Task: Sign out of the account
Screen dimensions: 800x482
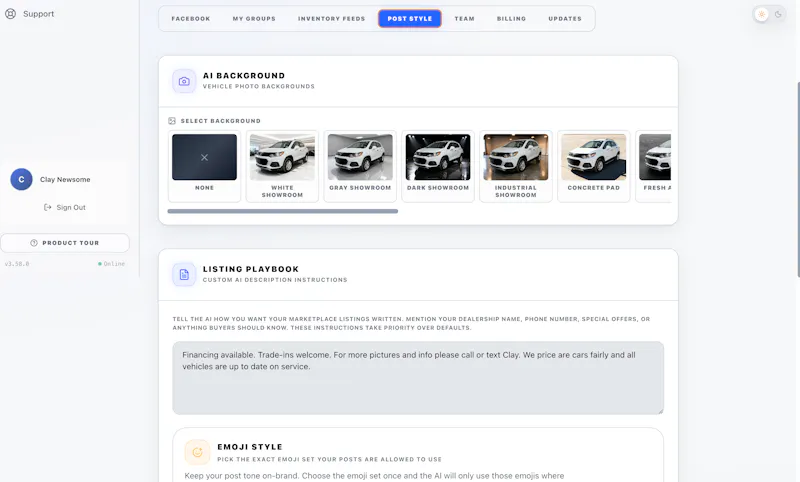Action: (65, 207)
